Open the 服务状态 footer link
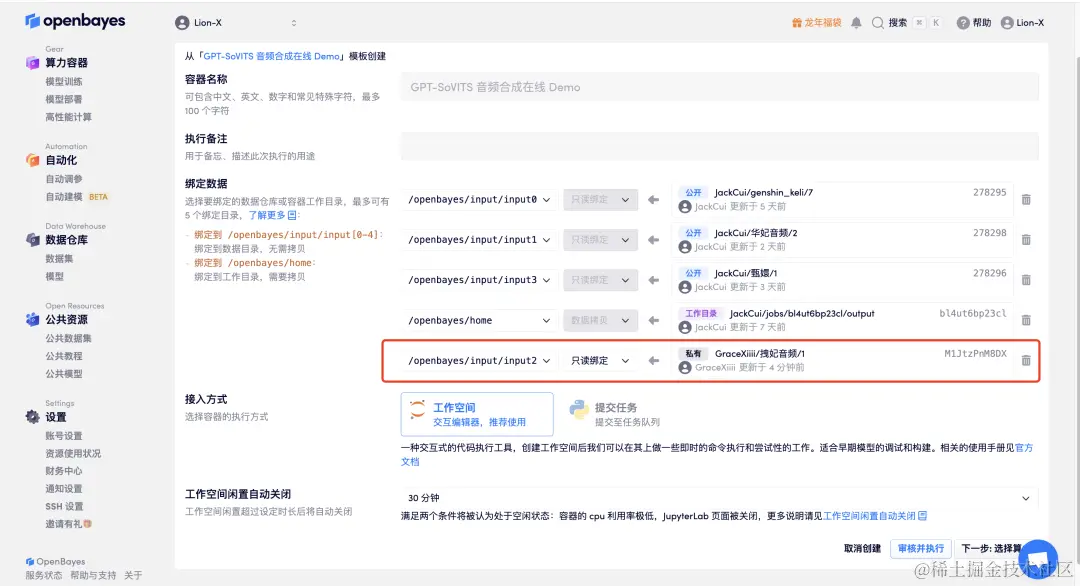Image resolution: width=1080 pixels, height=586 pixels. (x=44, y=575)
